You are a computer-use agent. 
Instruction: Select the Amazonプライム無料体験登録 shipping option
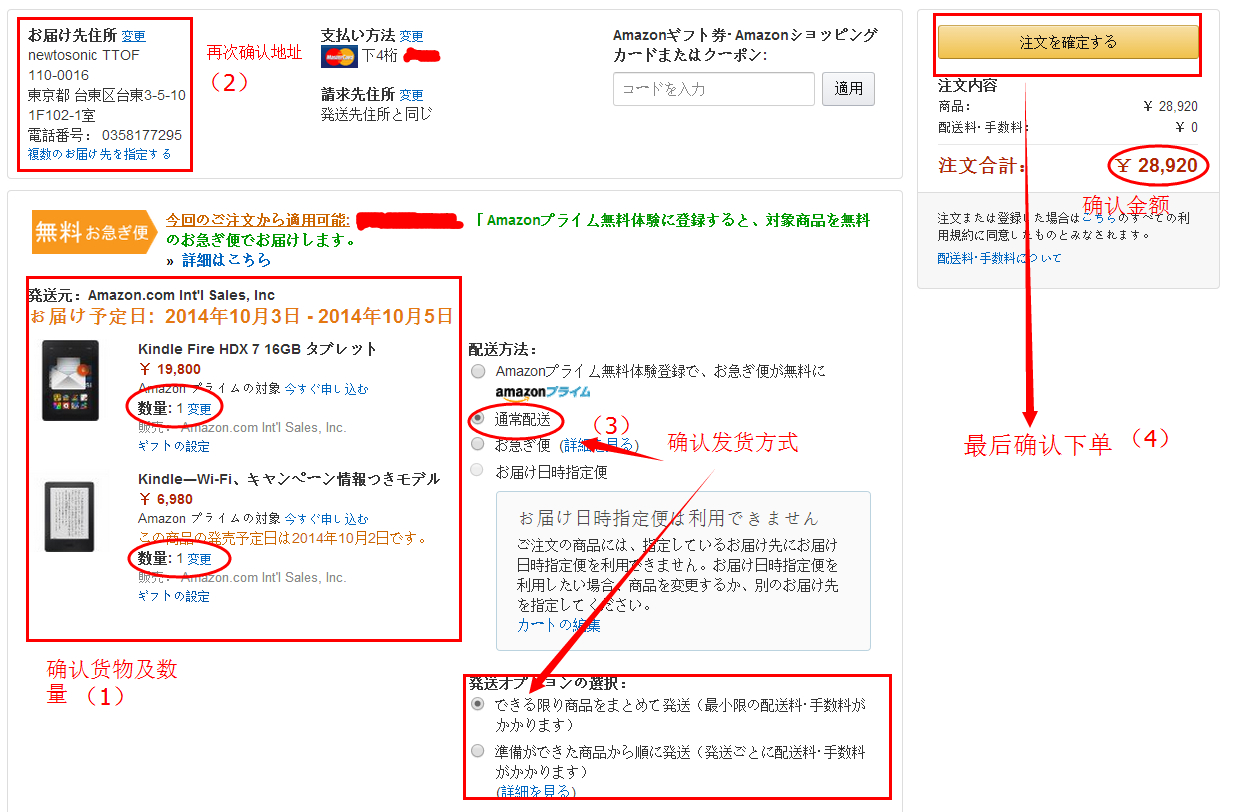(x=478, y=371)
